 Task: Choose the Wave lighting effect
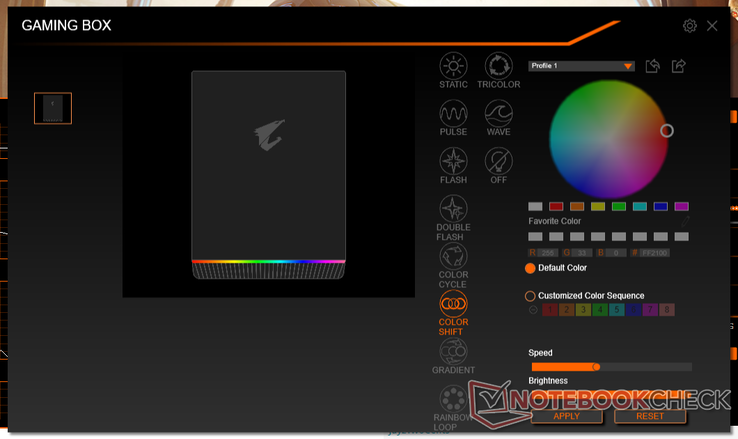498,118
